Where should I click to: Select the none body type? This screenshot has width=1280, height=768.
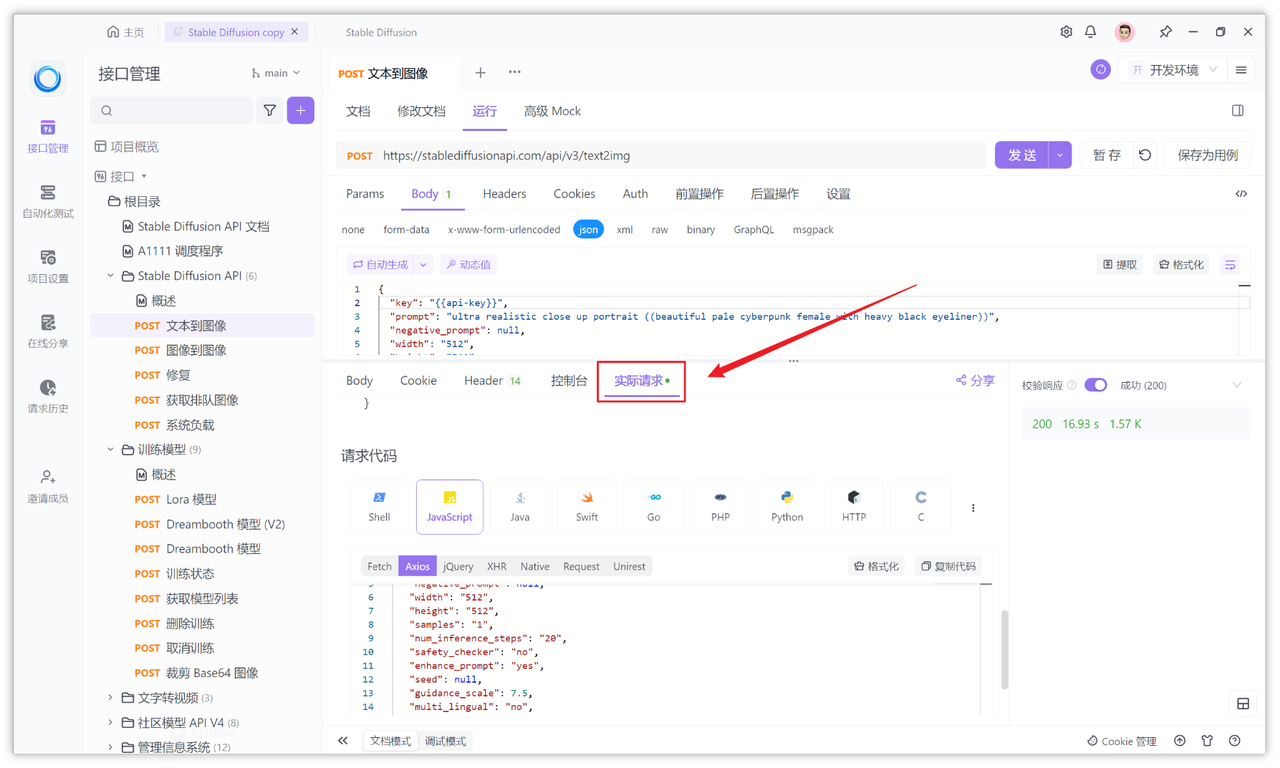click(x=353, y=230)
